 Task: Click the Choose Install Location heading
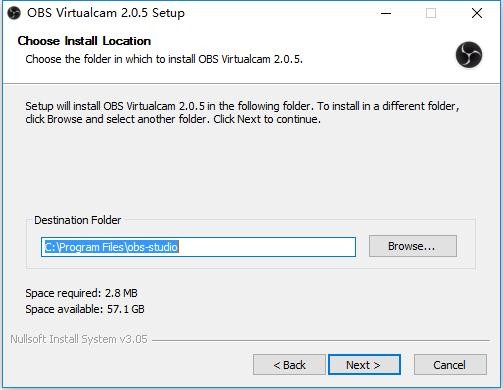click(84, 41)
